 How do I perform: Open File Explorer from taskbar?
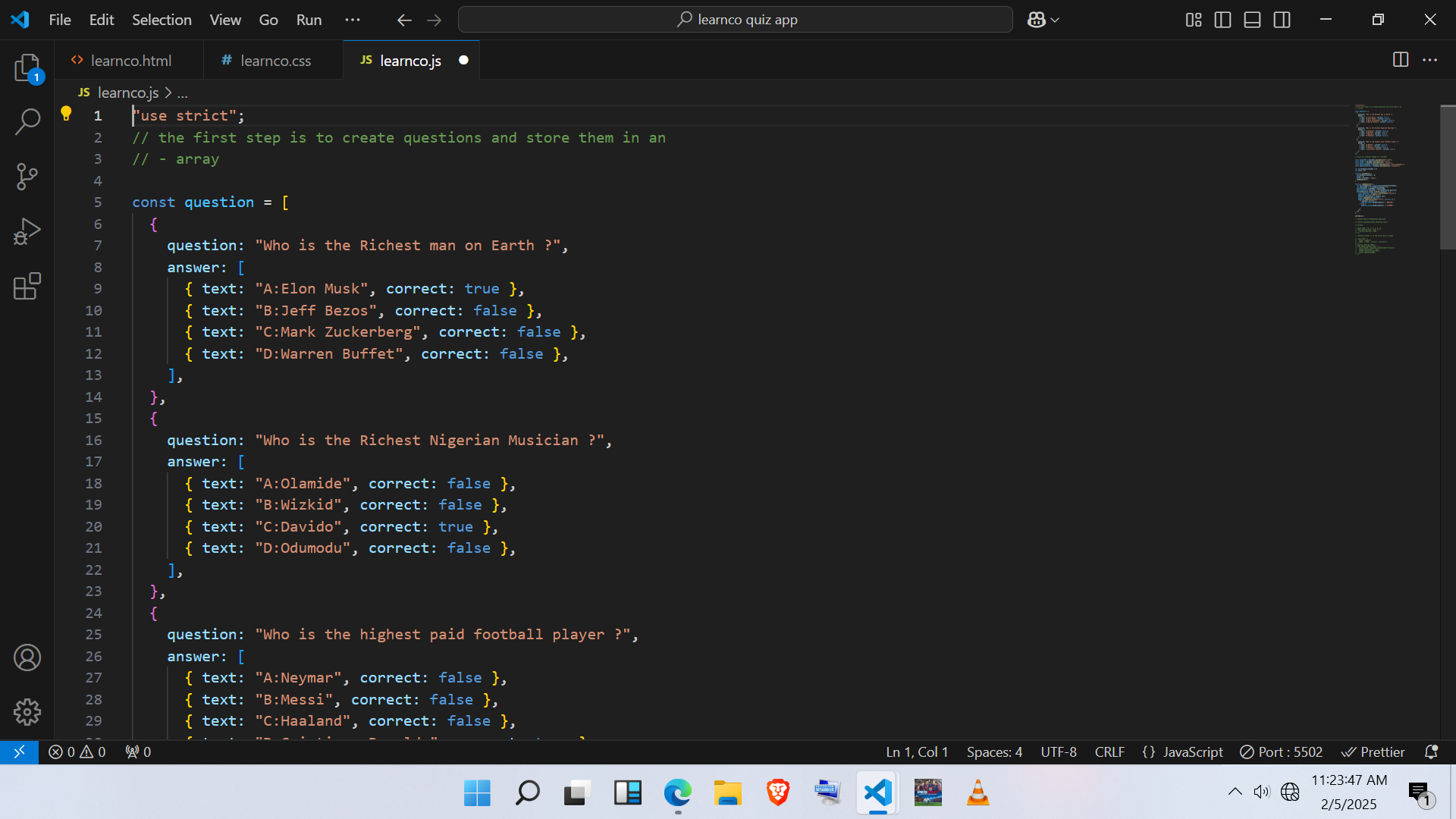pos(727,793)
